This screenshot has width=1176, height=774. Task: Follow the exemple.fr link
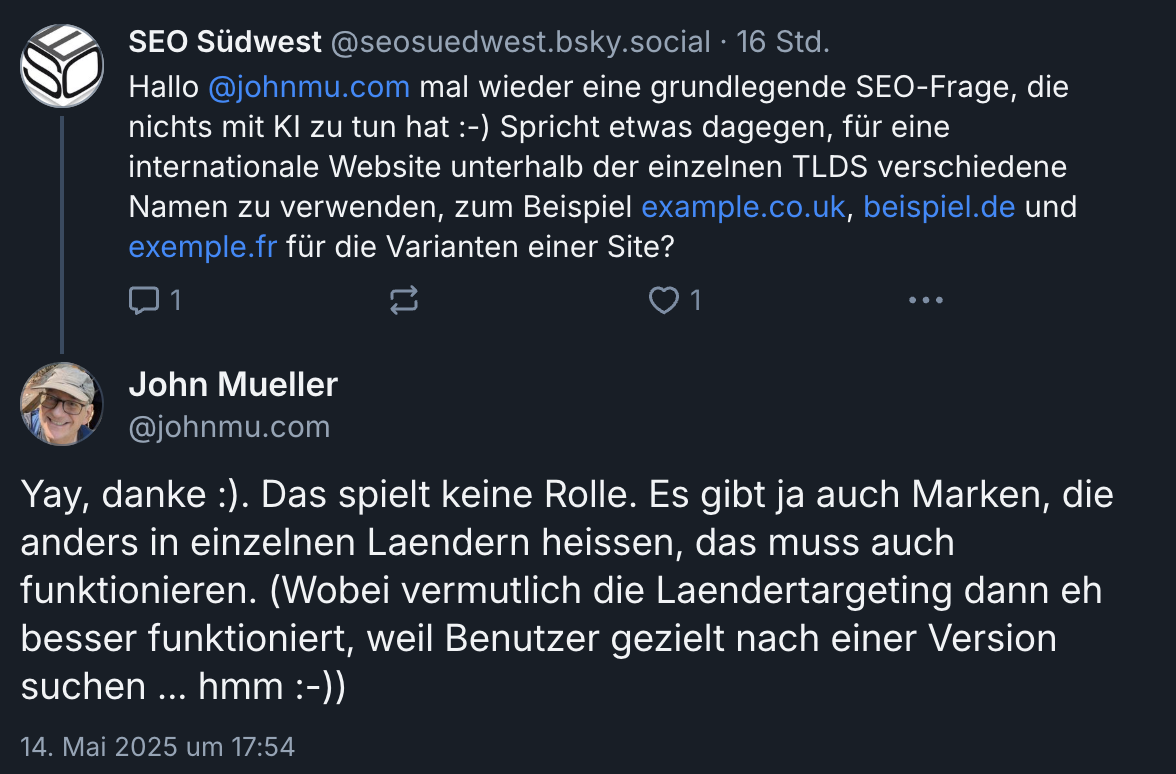coord(202,247)
